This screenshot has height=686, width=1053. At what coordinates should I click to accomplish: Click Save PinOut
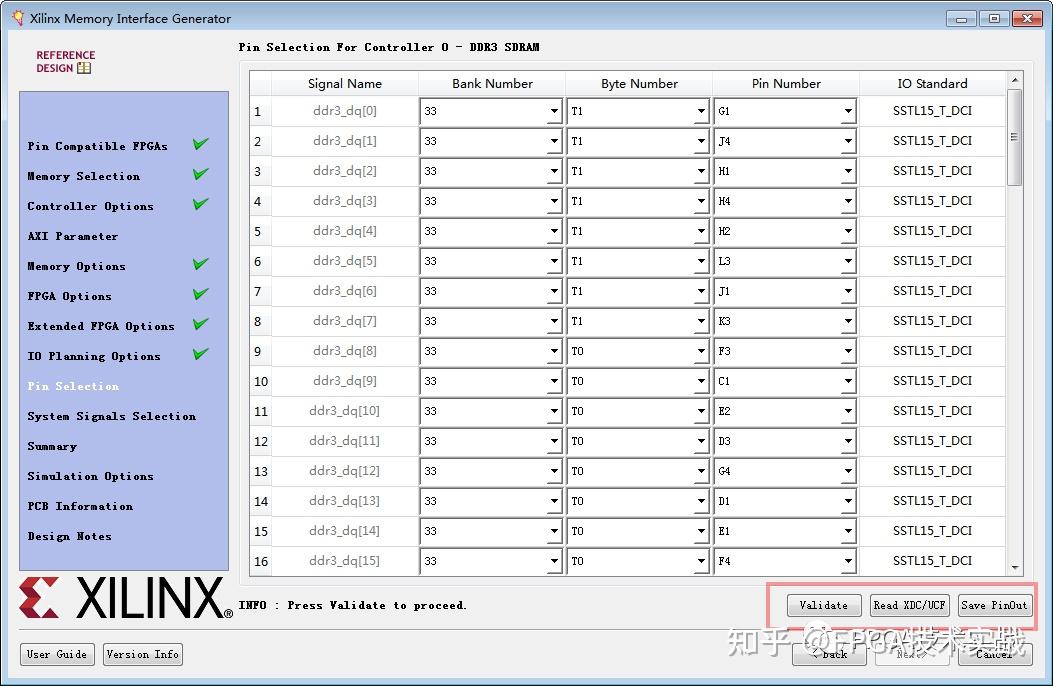point(995,605)
